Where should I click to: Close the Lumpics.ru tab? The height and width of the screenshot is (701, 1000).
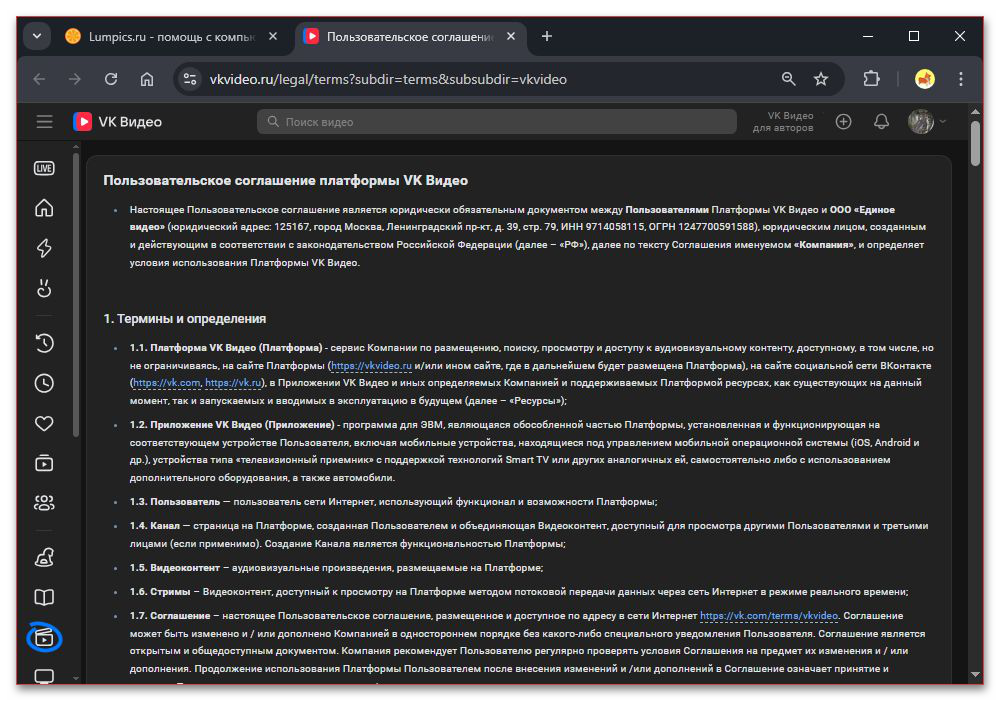click(x=273, y=36)
